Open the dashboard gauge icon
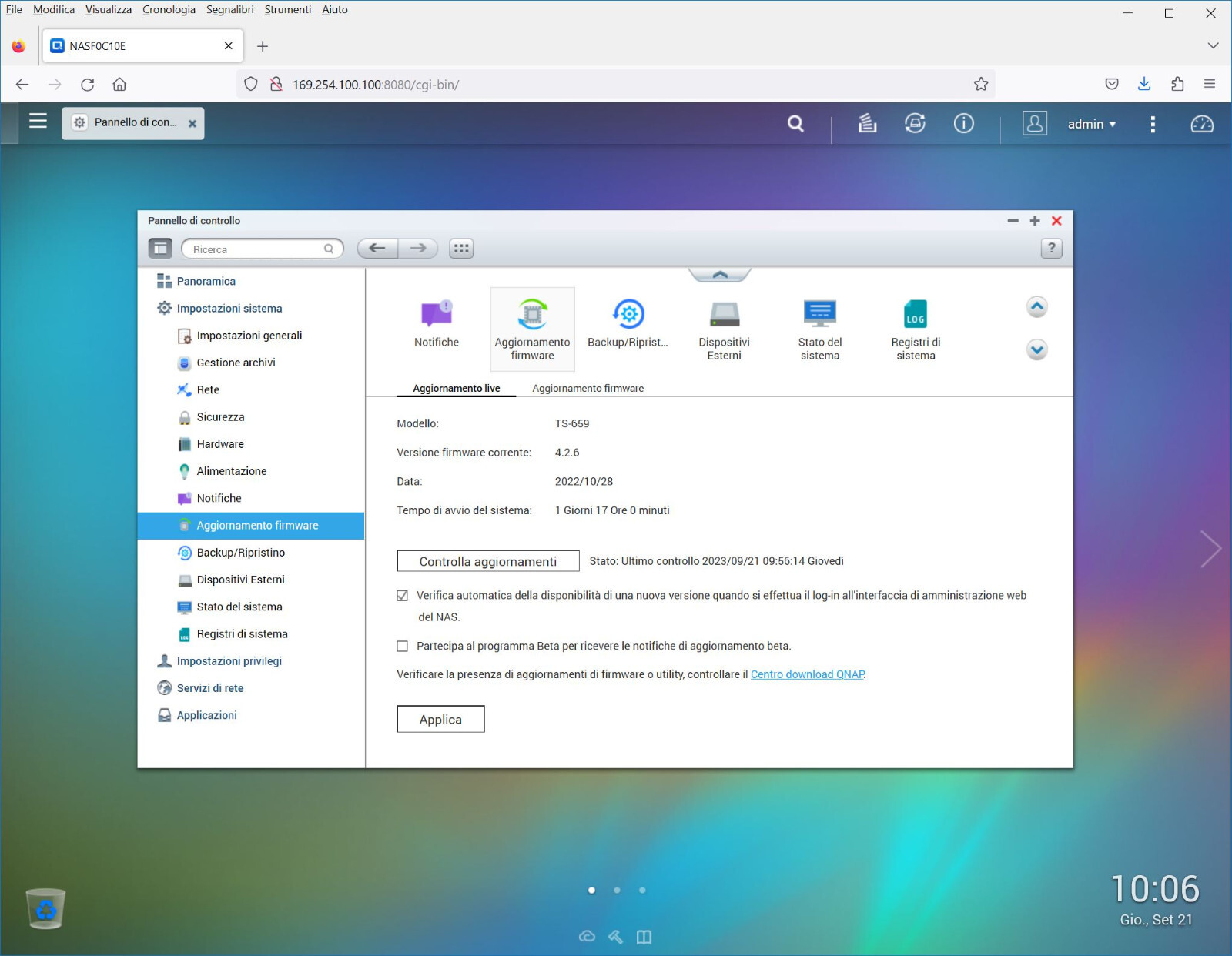The height and width of the screenshot is (956, 1232). [1201, 123]
